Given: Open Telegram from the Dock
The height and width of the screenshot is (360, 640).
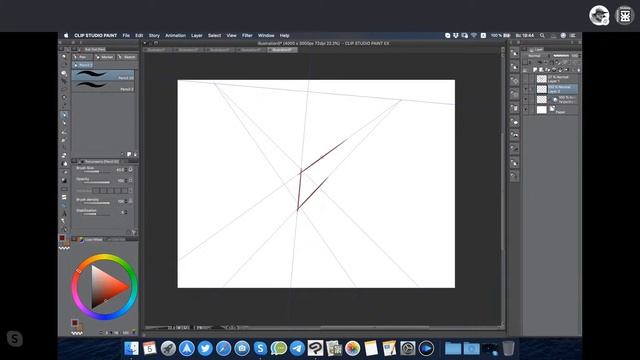Looking at the screenshot, I should (297, 348).
